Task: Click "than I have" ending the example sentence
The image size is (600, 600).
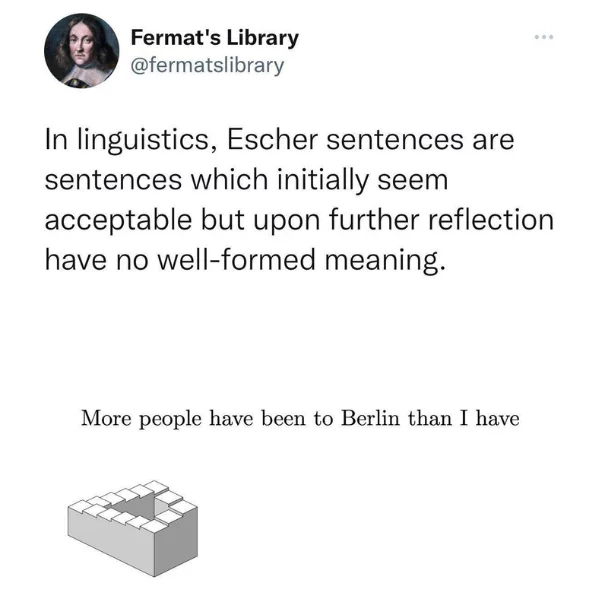Action: click(463, 418)
